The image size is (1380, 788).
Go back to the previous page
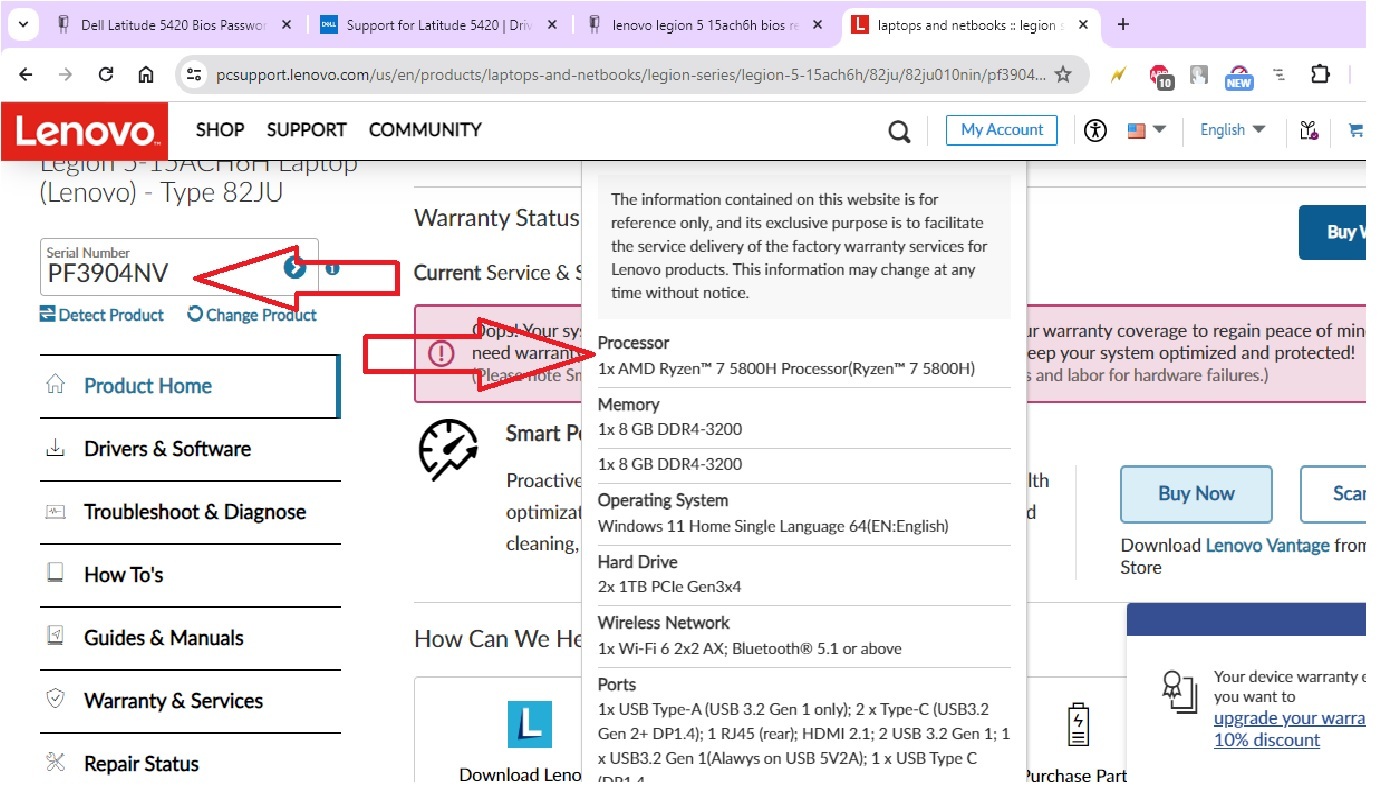[x=26, y=74]
